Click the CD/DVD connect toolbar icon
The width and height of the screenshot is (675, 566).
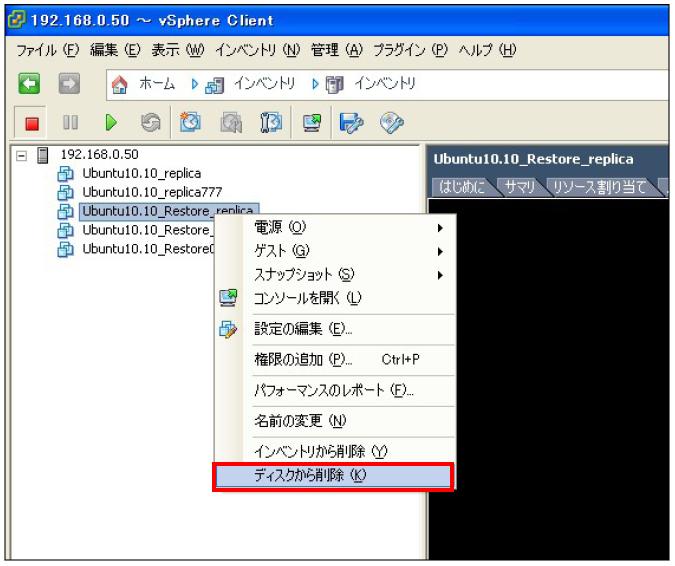pos(392,123)
